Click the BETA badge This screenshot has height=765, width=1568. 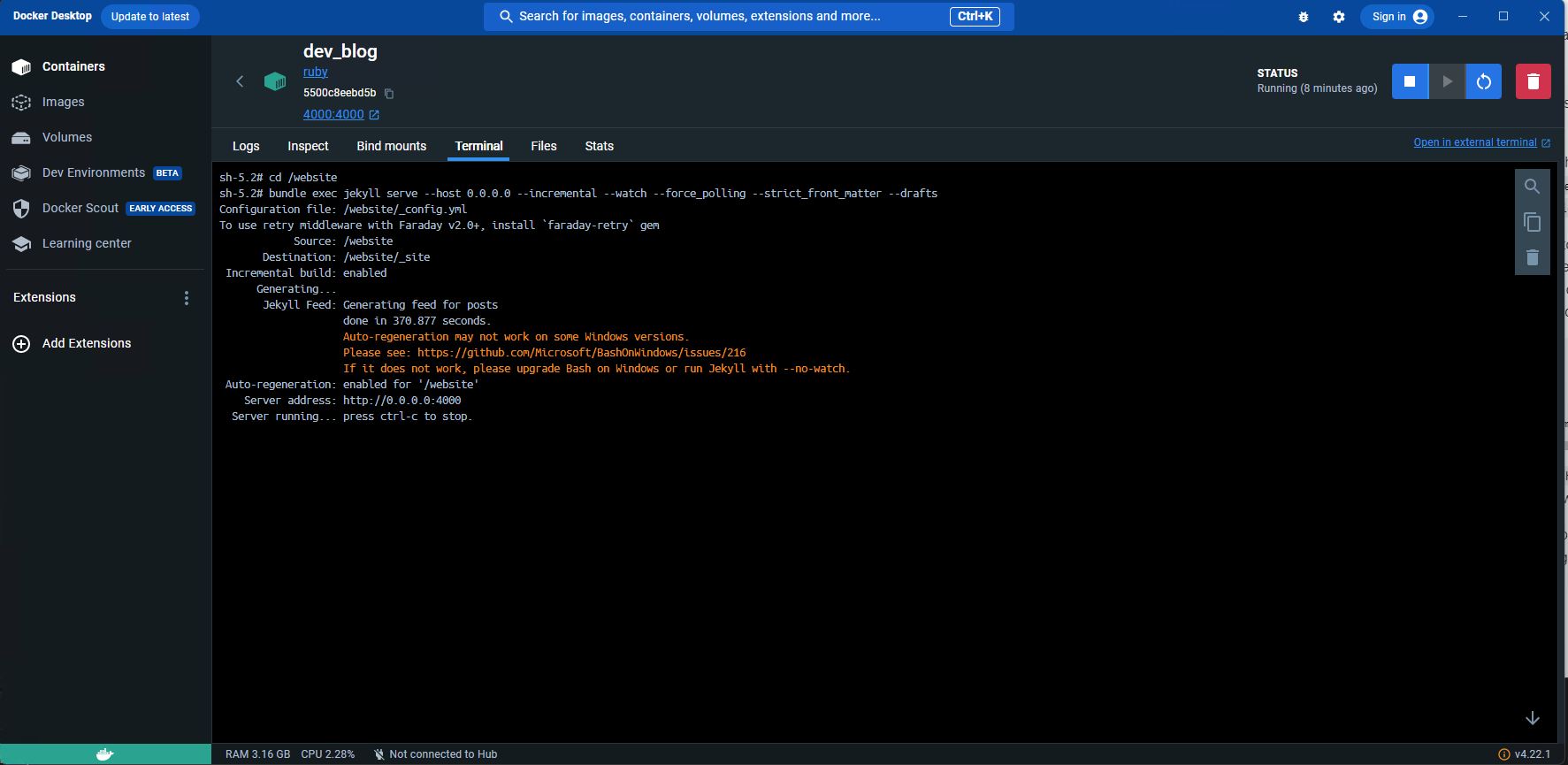tap(167, 173)
